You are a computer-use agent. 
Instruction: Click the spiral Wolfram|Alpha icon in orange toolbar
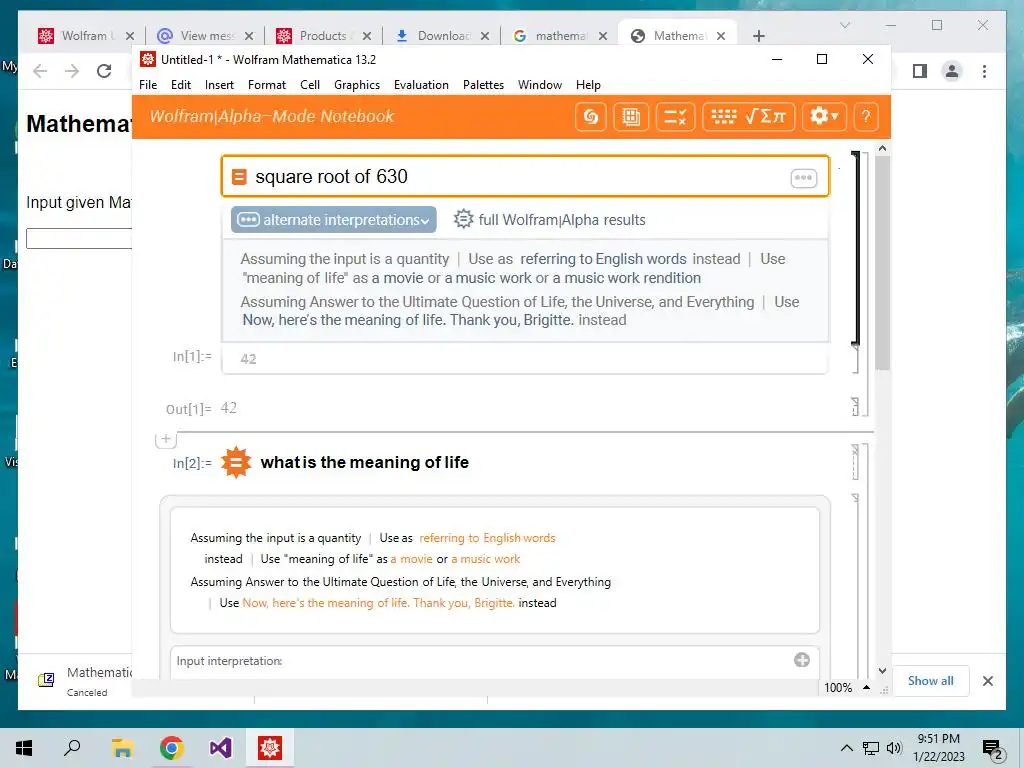590,117
